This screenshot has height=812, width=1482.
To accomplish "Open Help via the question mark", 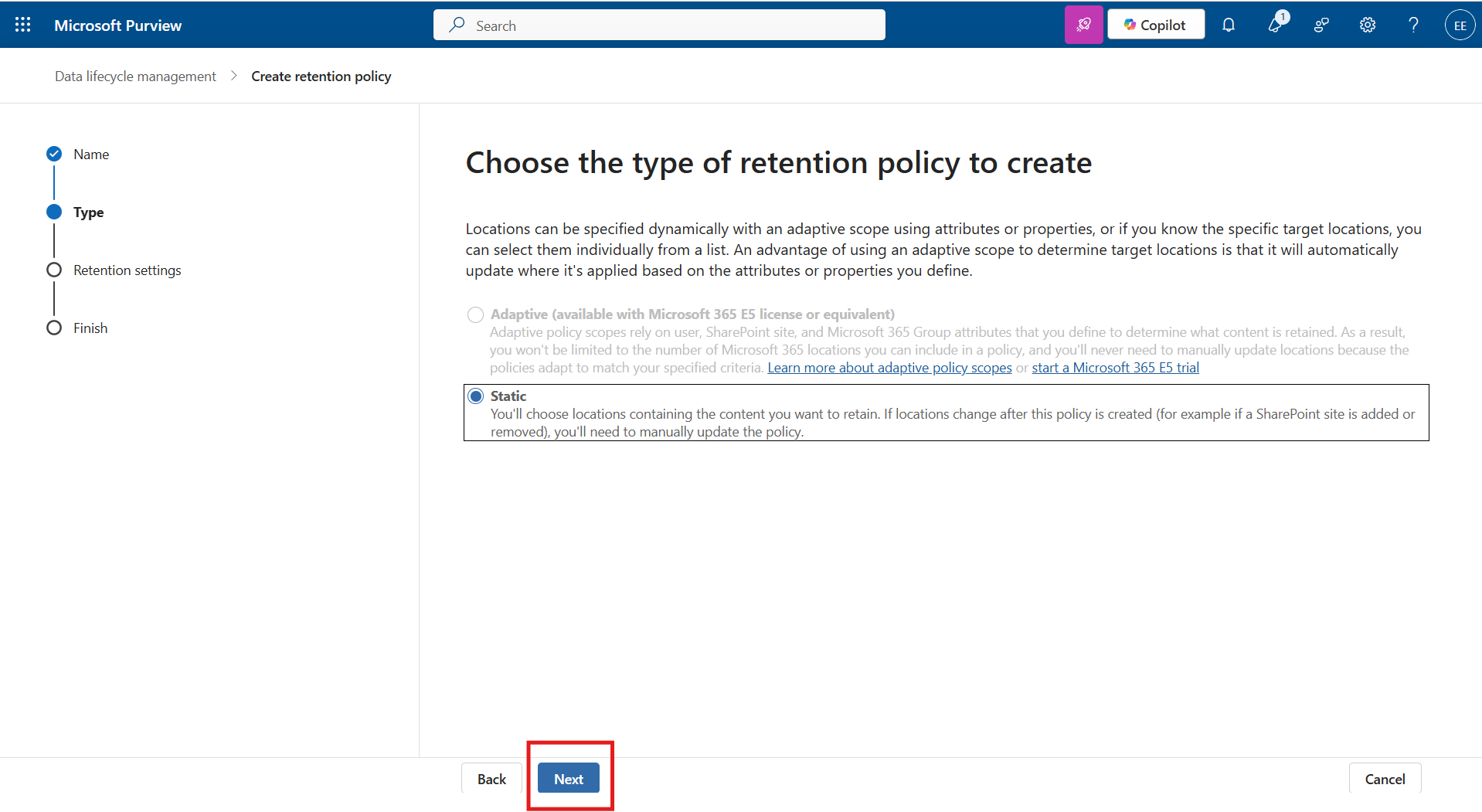I will pos(1412,25).
